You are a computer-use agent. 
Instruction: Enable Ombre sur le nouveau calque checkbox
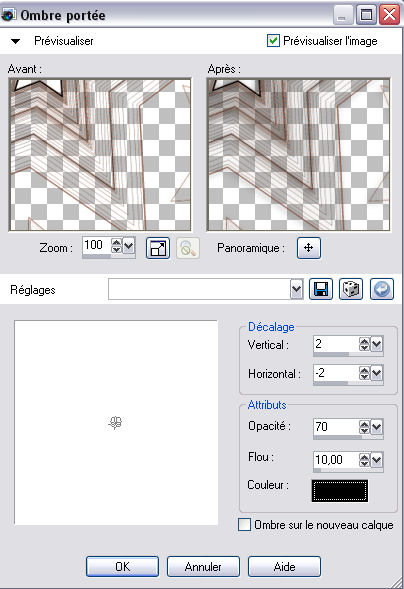pyautogui.click(x=244, y=525)
